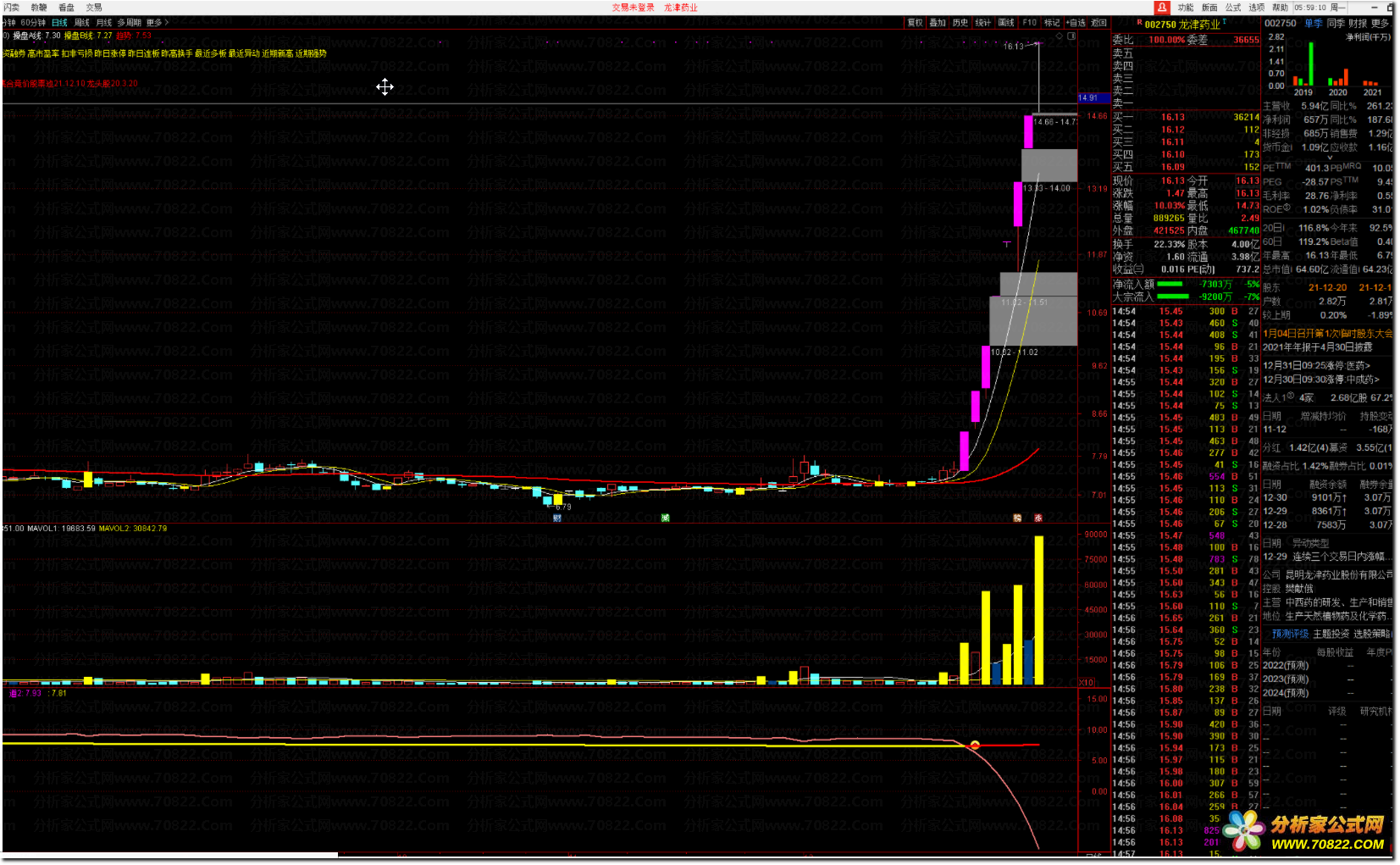This screenshot has width=1400, height=865.
Task: Open 12月30日09:30涨停 中成药 entry
Action: point(1321,380)
